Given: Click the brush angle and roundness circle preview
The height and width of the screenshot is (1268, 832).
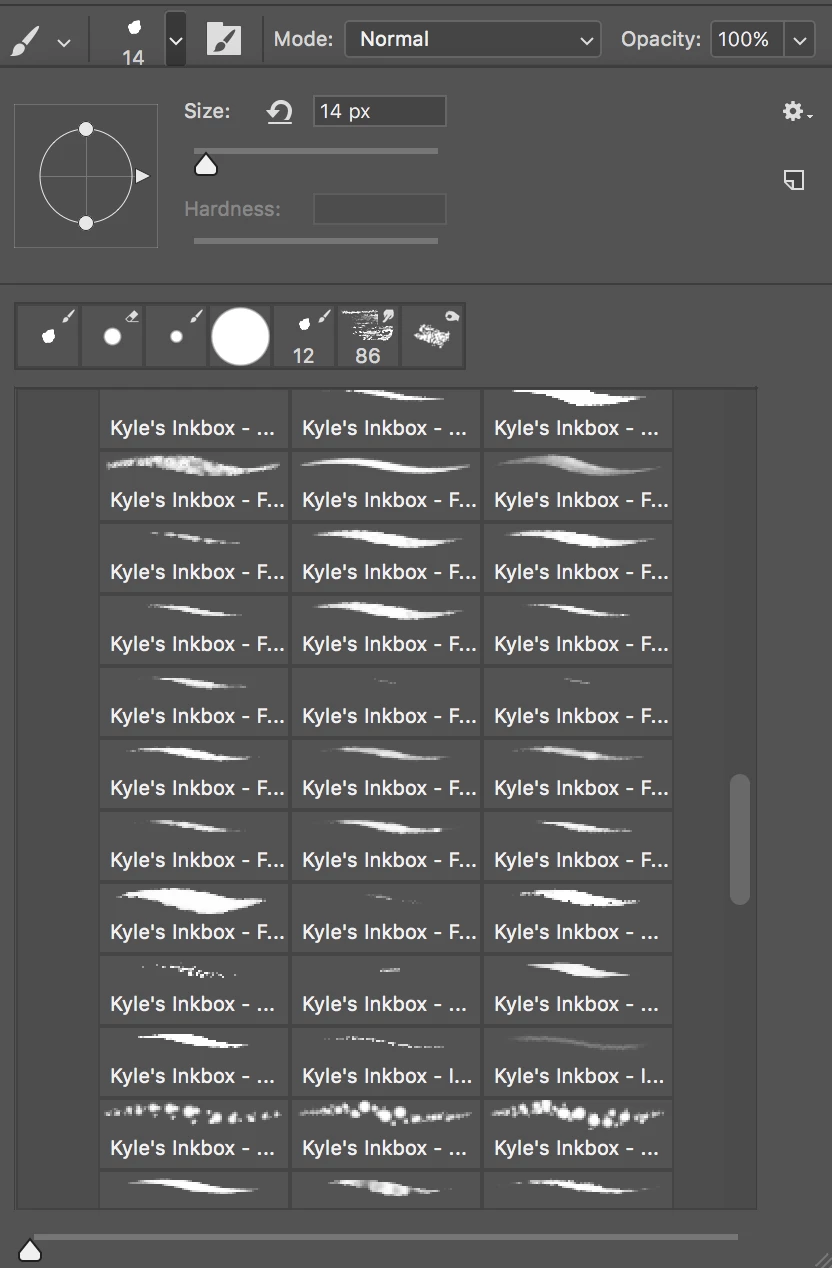Looking at the screenshot, I should pos(86,176).
